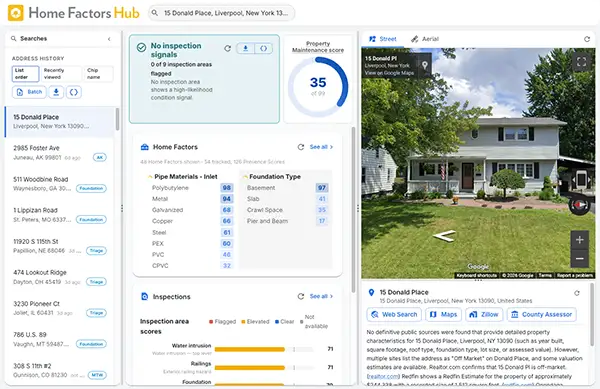Refresh the 15 Donald Place property details
Screen dimensions: 600x389
pyautogui.click(x=577, y=293)
